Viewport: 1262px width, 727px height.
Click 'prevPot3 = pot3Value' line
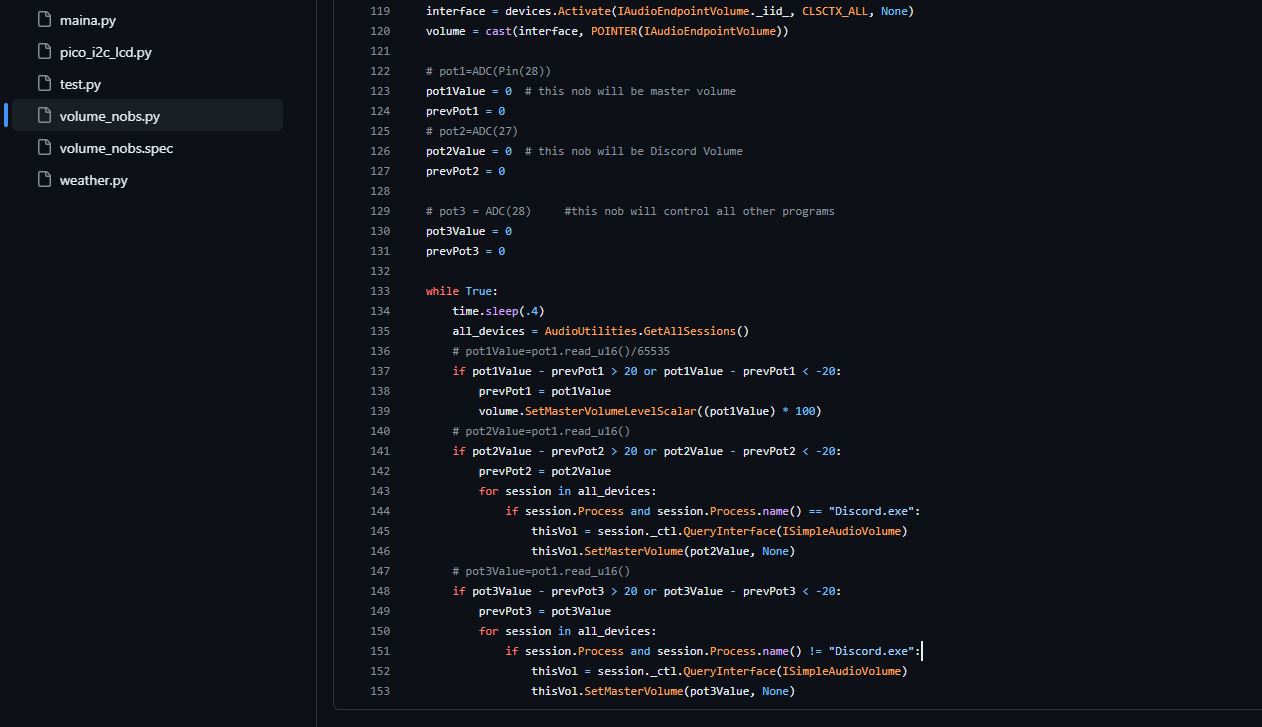click(544, 611)
